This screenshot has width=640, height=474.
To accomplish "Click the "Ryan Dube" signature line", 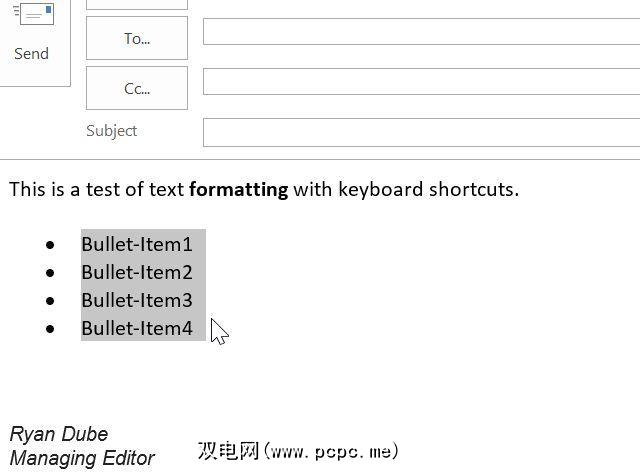I will point(59,434).
